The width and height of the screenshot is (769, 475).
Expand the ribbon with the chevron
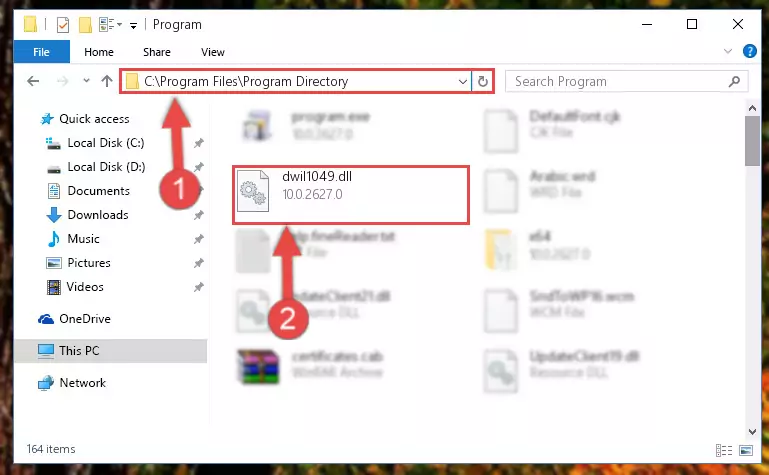[x=728, y=51]
